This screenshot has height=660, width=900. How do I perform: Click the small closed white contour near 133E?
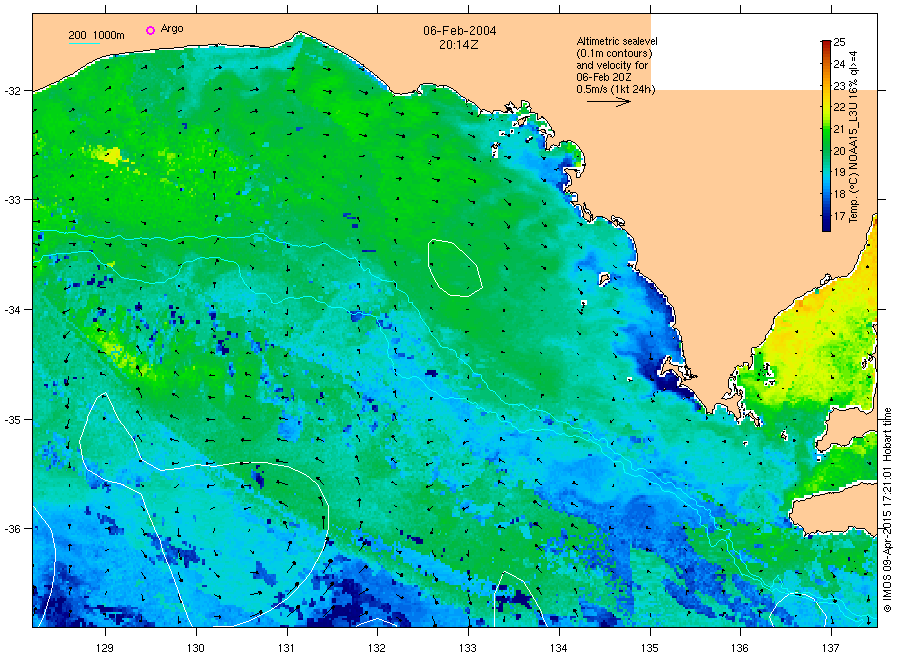point(454,268)
